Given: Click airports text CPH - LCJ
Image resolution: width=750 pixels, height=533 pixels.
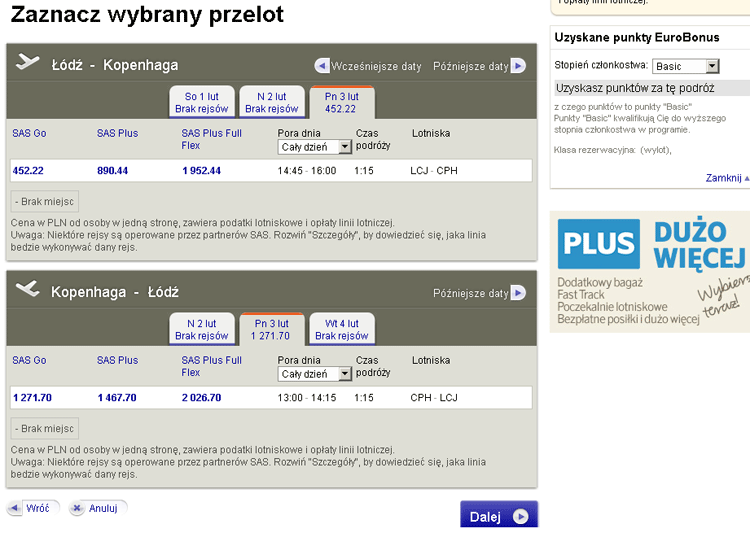Looking at the screenshot, I should [434, 398].
